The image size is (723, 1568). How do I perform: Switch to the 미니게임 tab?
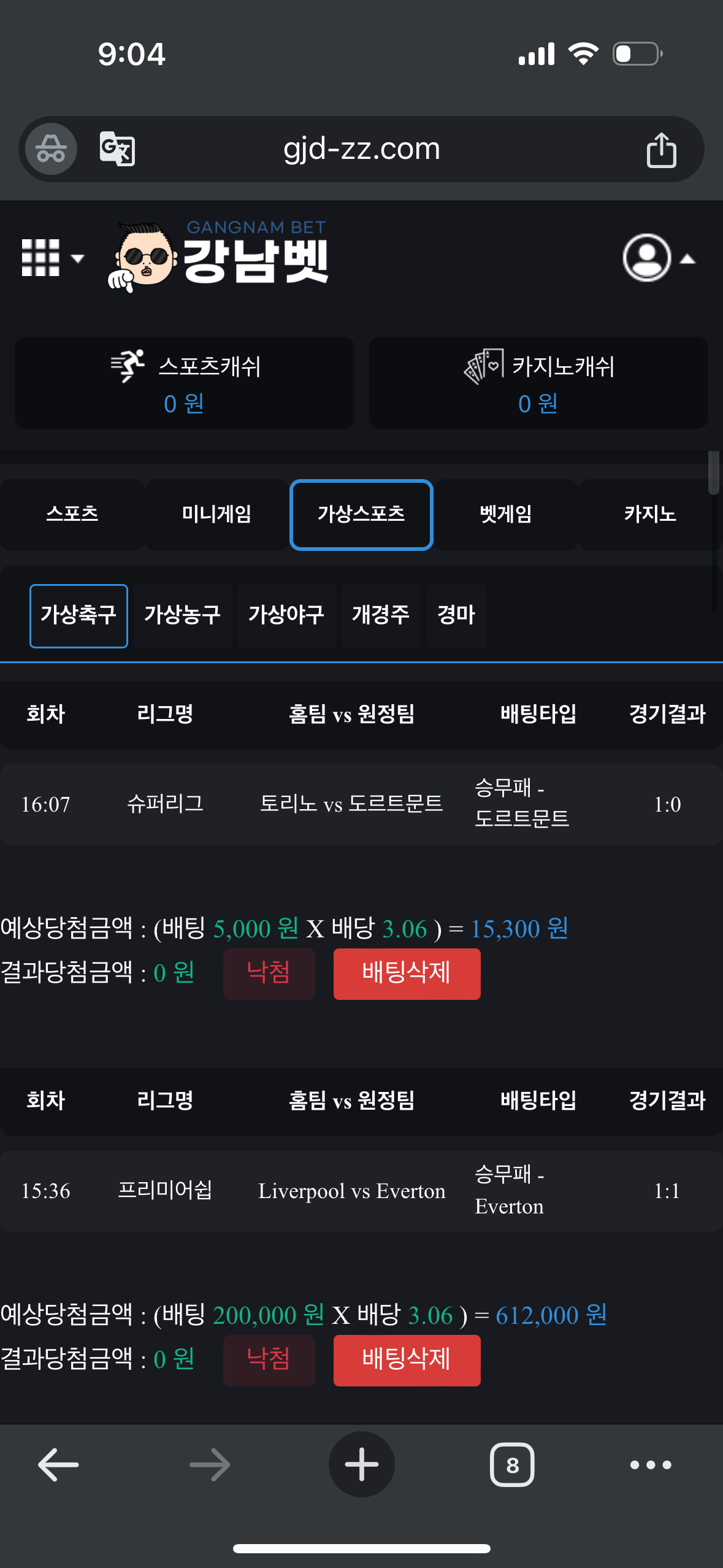pos(216,514)
